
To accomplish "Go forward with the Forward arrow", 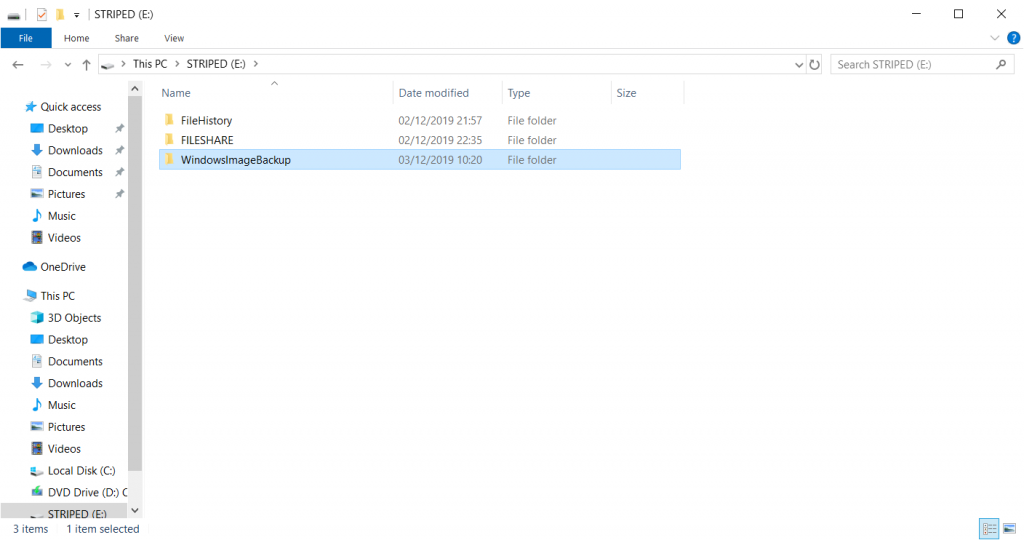I will pos(46,64).
